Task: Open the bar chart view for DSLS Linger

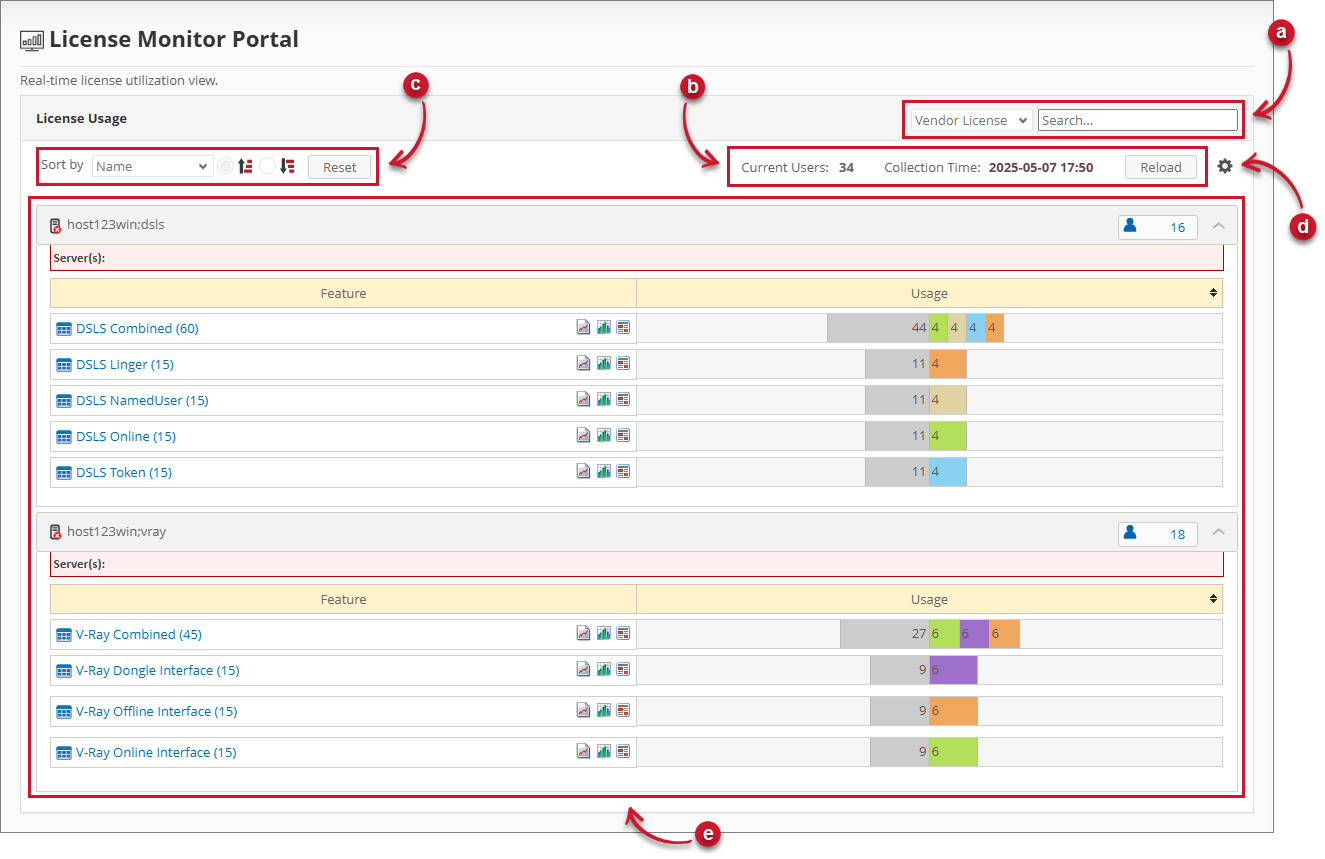Action: pyautogui.click(x=603, y=363)
